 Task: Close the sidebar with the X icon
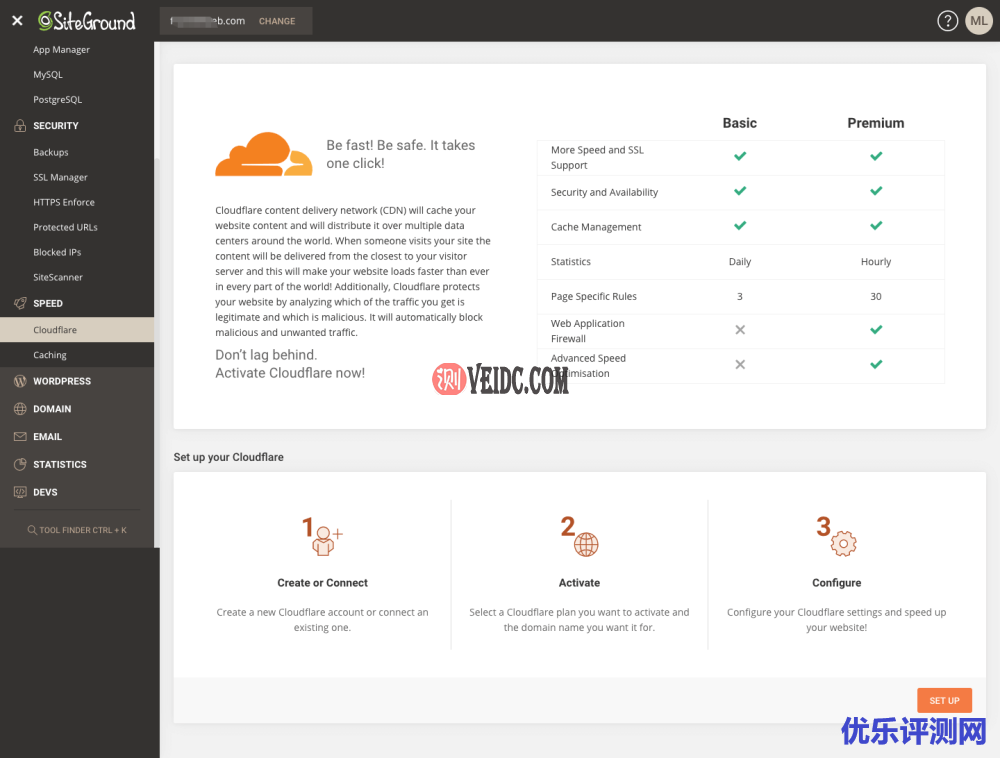coord(17,21)
